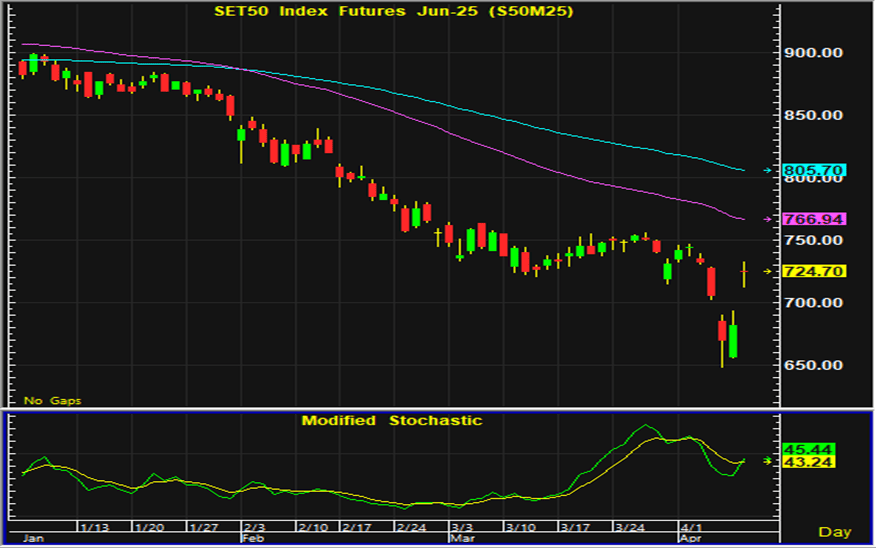
Task: Open the Modified Stochastic indicator title
Action: (391, 421)
